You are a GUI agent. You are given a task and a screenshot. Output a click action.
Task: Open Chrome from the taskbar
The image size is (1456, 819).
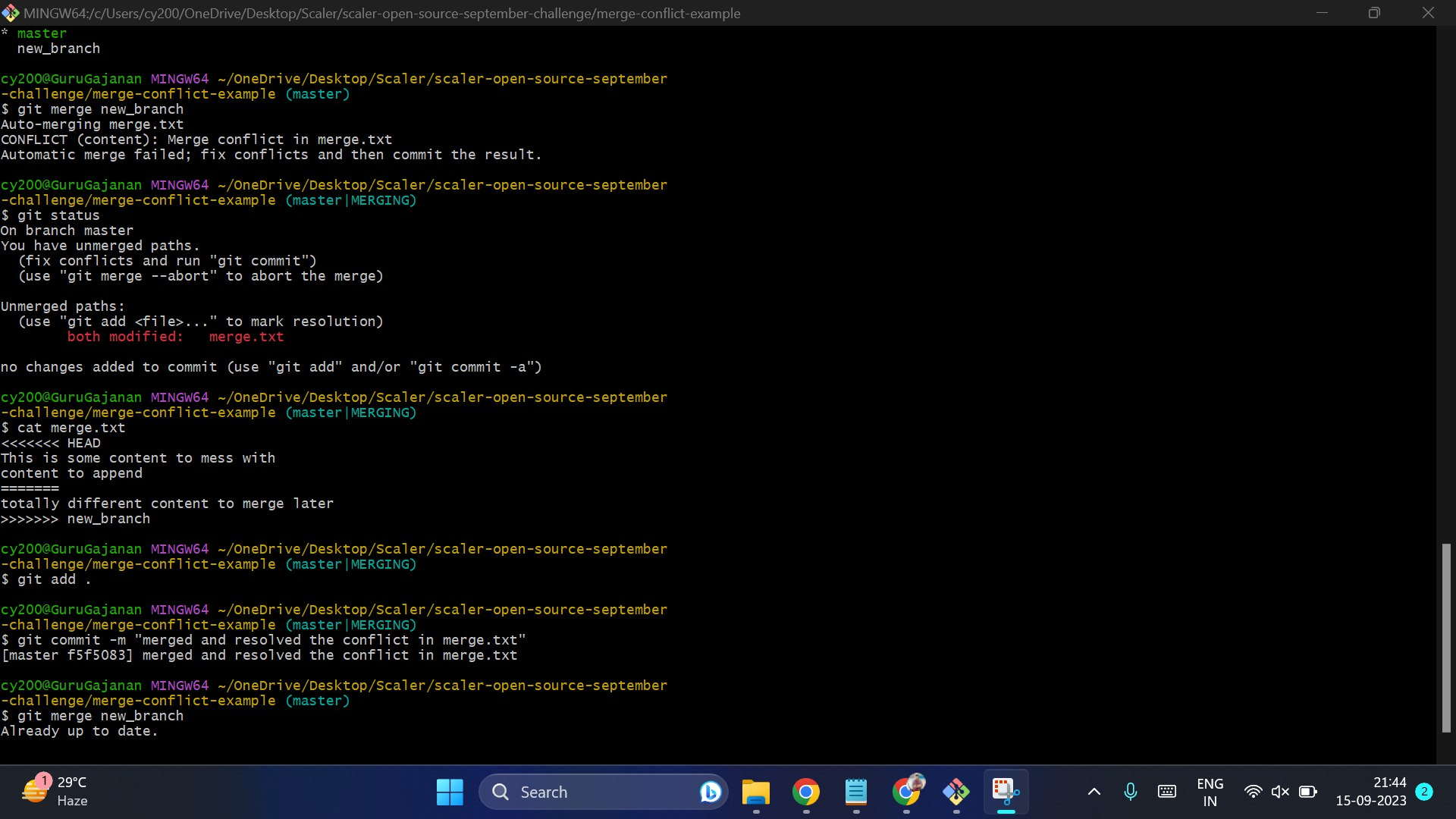806,791
